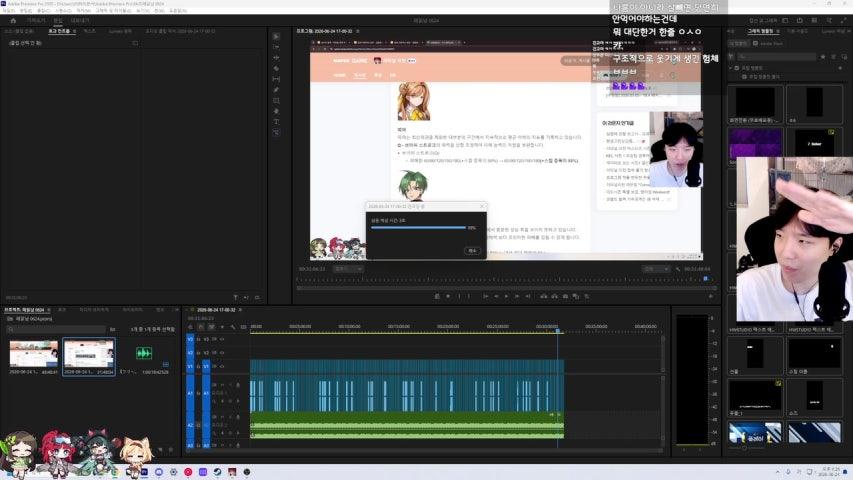853x480 pixels.
Task: Select the audio clip thumbnail in project panel
Action: point(144,353)
